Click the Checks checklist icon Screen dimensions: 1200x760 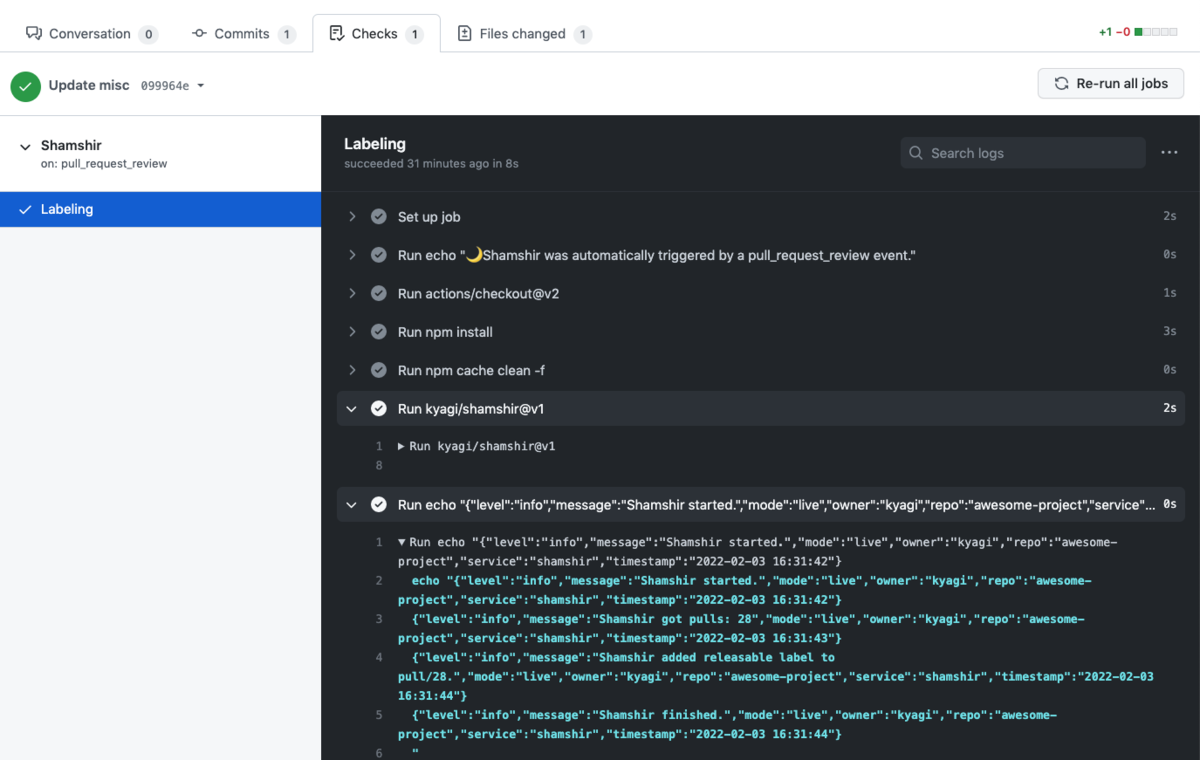pos(337,33)
